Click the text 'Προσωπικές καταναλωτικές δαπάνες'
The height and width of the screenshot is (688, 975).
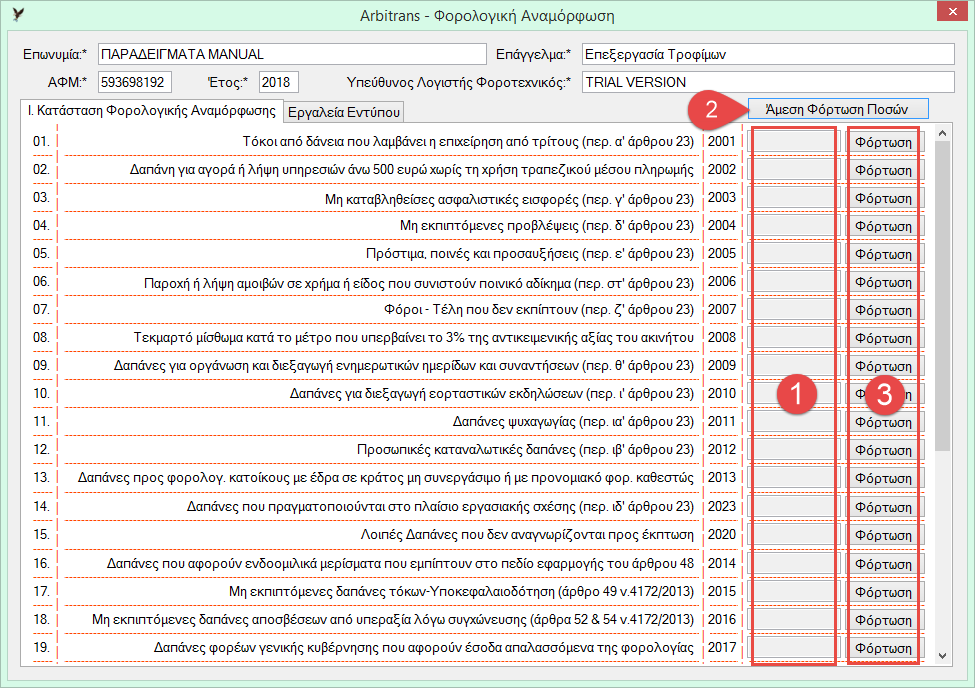pyautogui.click(x=466, y=449)
